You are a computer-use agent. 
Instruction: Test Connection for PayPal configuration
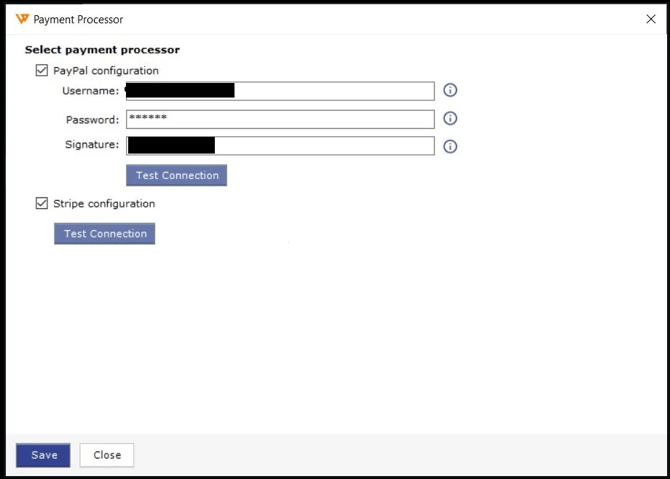click(x=177, y=175)
